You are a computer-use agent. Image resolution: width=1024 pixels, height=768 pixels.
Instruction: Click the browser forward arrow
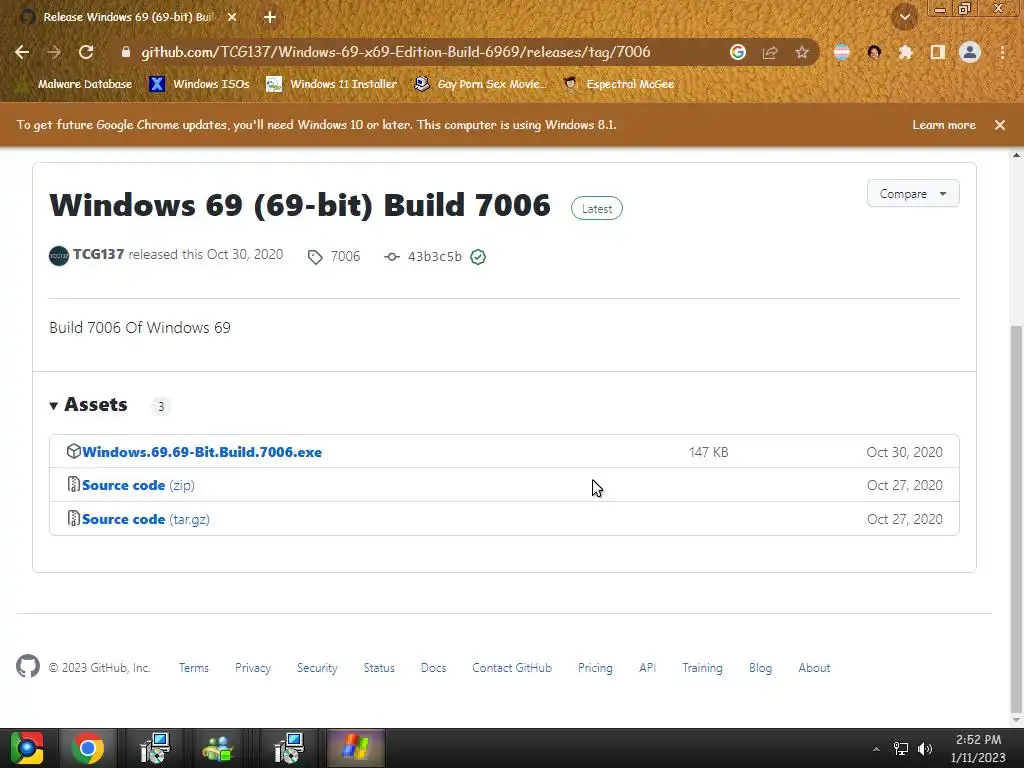54,52
